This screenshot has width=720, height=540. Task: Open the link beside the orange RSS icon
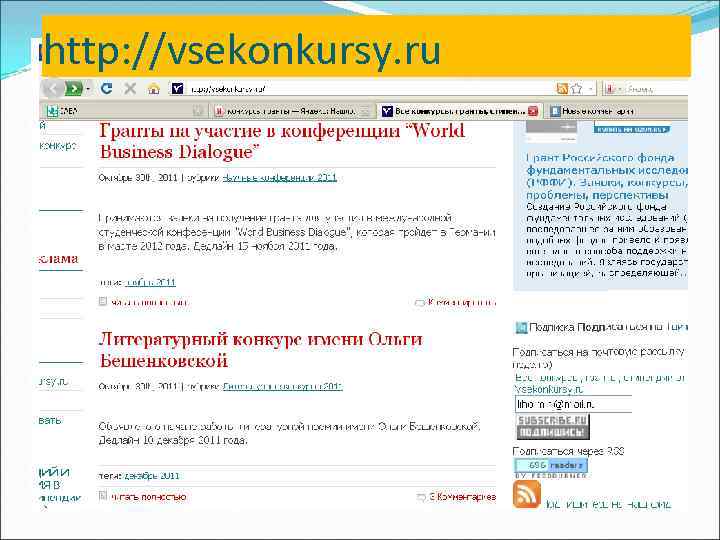[608, 505]
